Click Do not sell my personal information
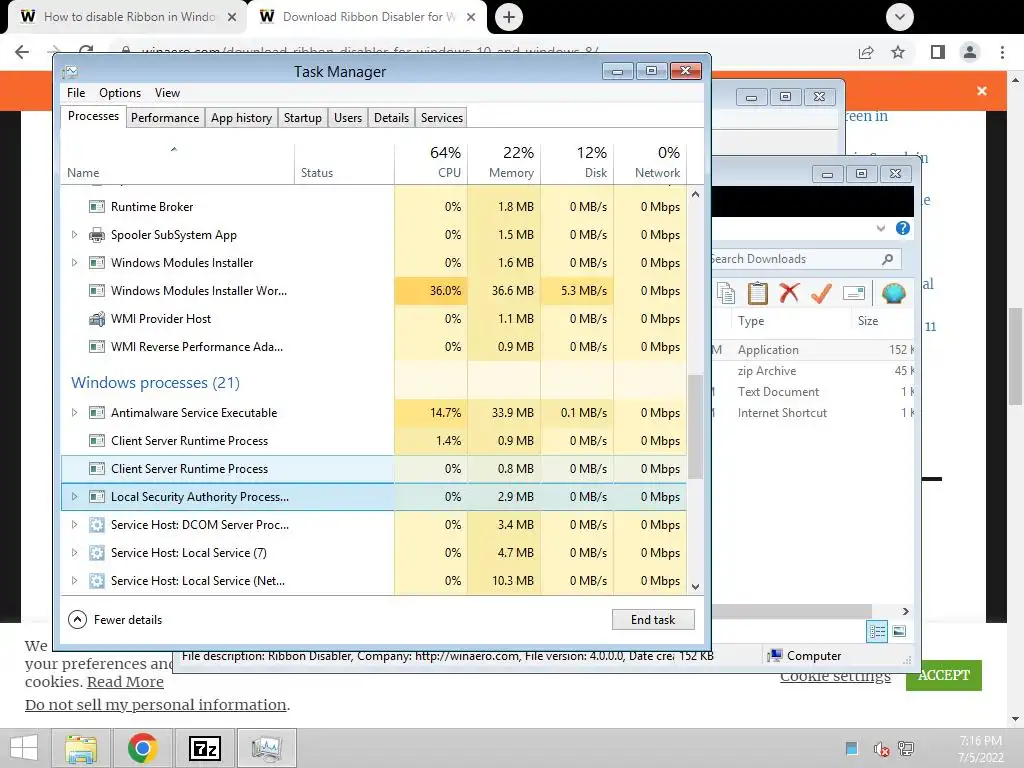 (x=155, y=705)
